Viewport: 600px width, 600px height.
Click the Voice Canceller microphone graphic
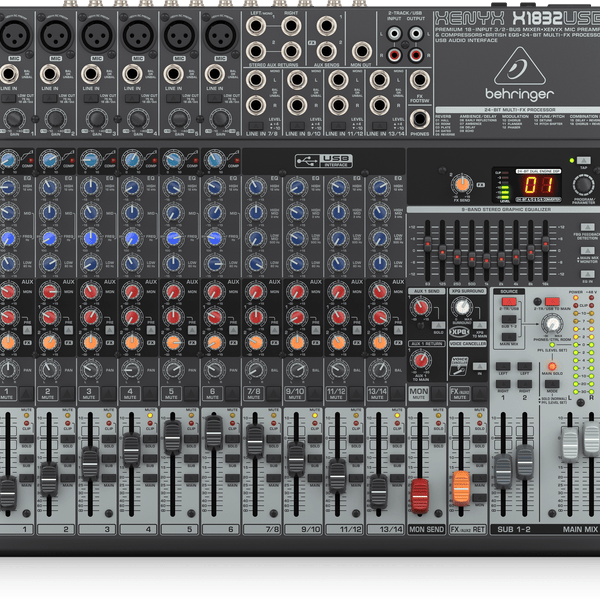pos(460,366)
